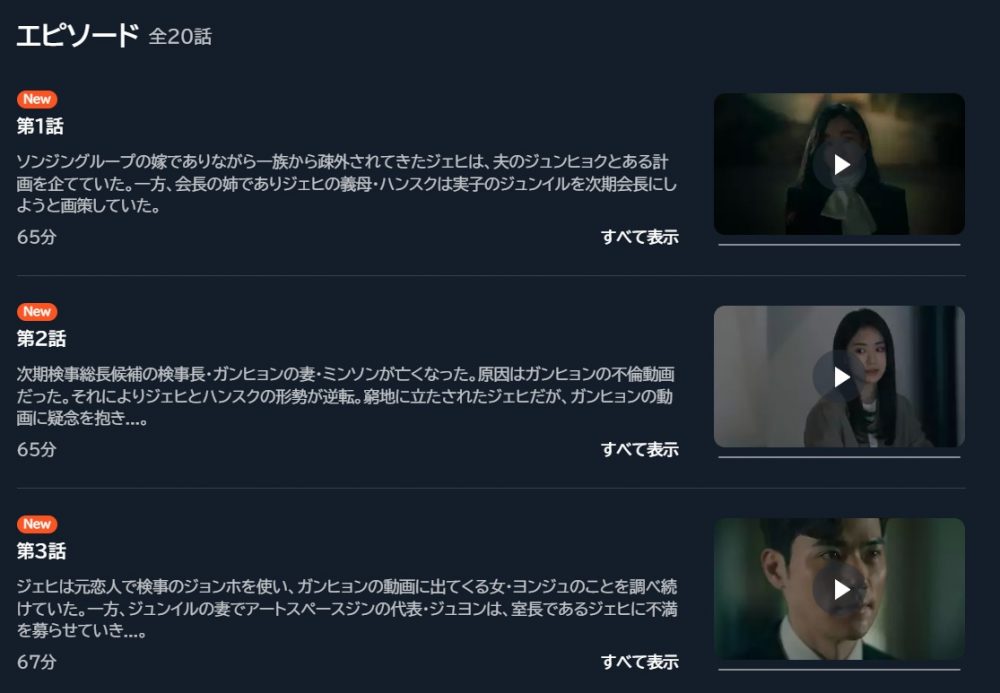Viewport: 1000px width, 693px height.
Task: Click the progress line beneath episode 3 thumbnail
Action: point(839,669)
